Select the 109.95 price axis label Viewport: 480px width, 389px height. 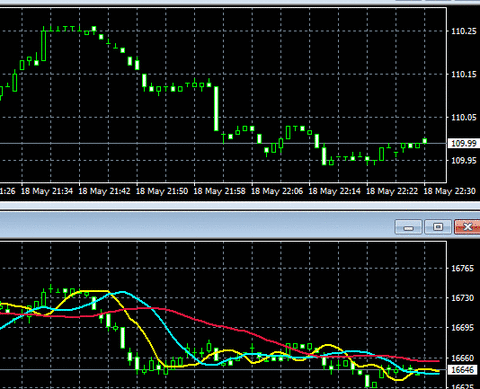[464, 160]
